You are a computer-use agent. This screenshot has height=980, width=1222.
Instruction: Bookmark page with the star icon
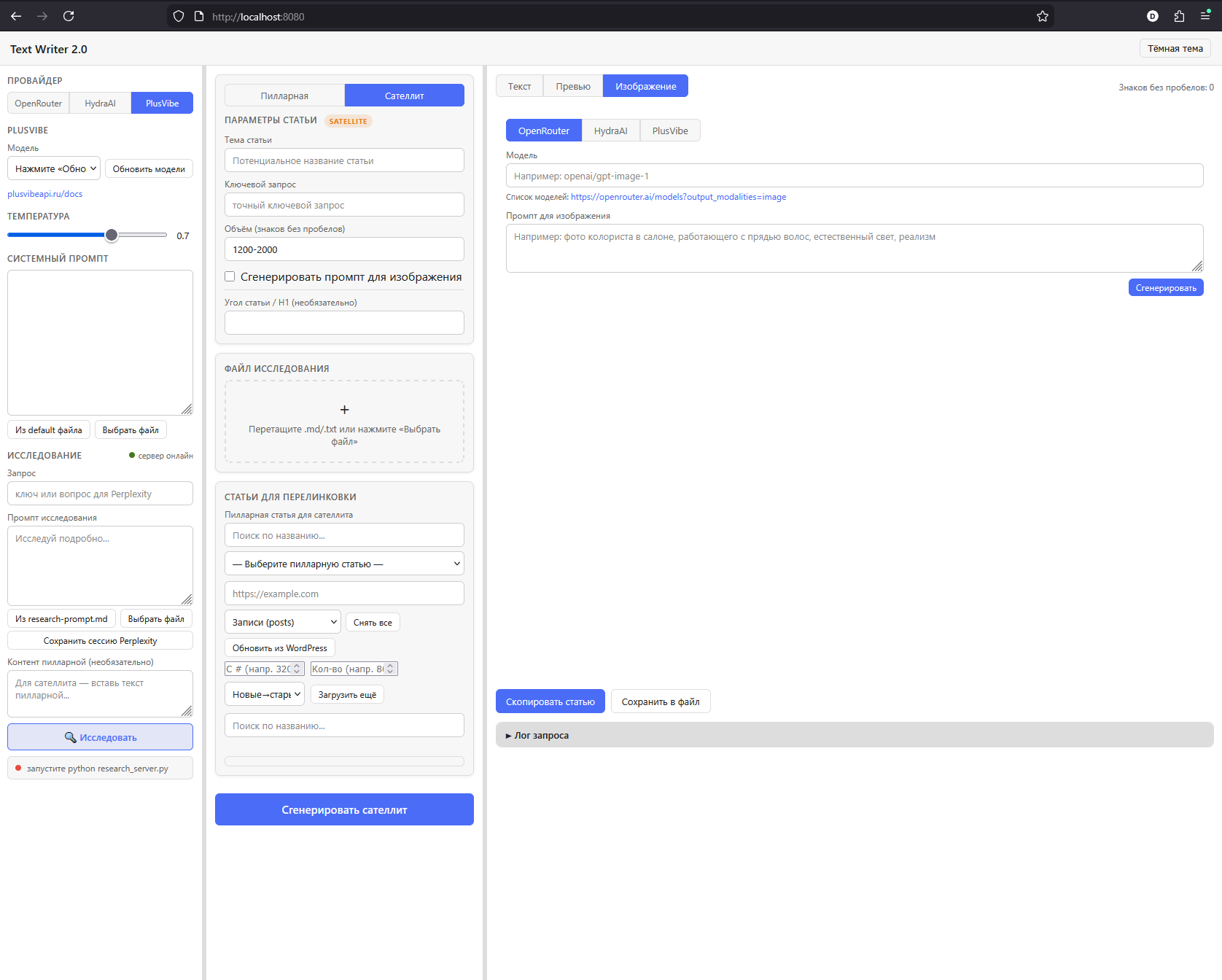tap(1043, 16)
